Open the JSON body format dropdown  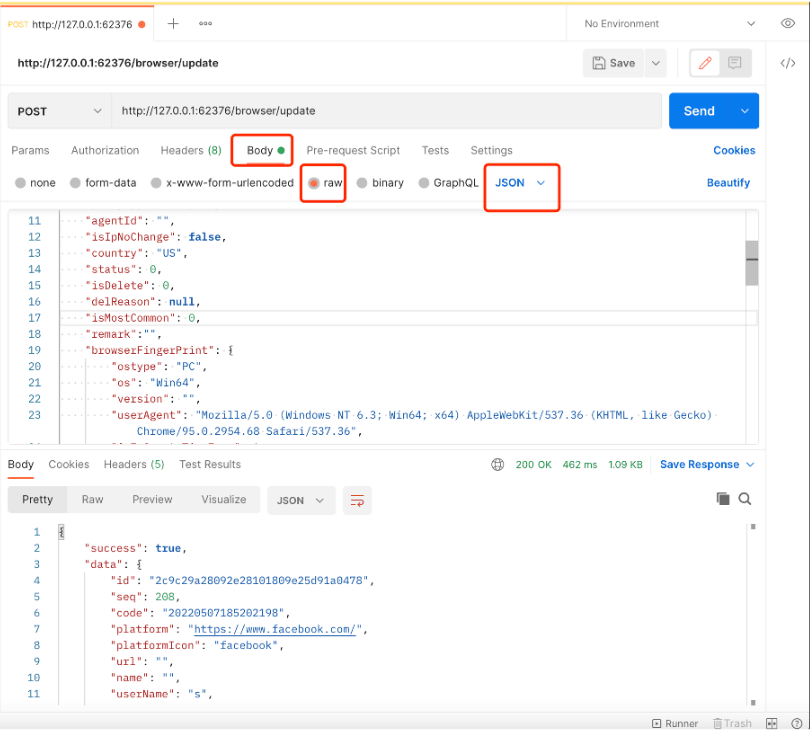[x=520, y=183]
